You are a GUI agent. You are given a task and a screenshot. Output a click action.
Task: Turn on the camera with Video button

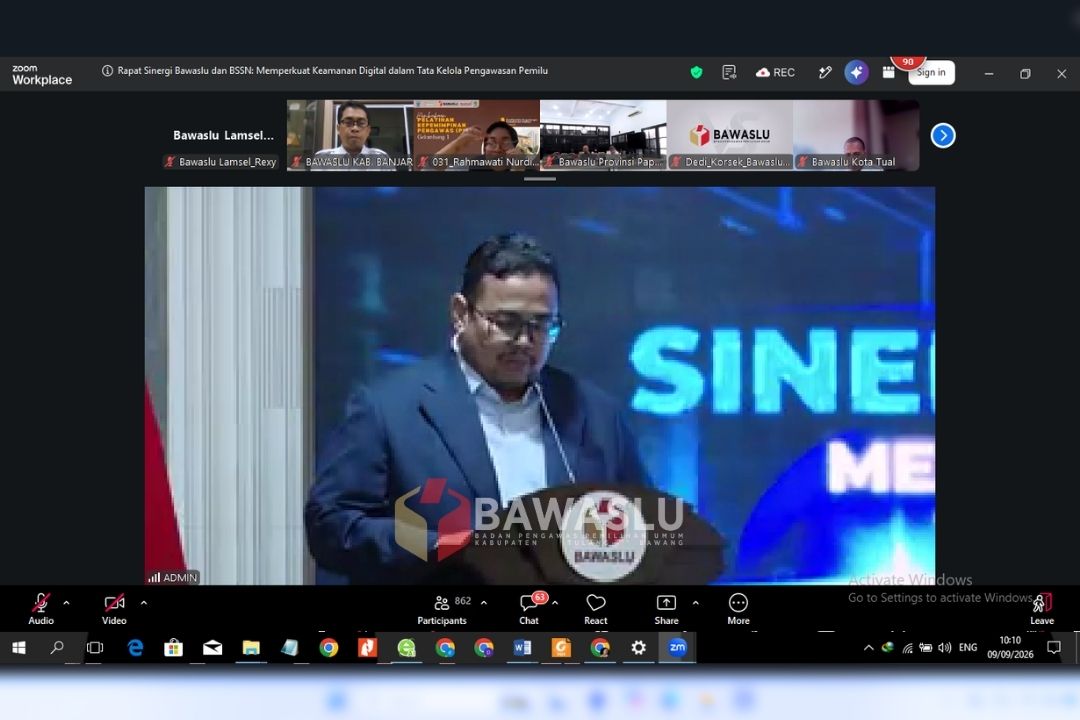pos(114,609)
